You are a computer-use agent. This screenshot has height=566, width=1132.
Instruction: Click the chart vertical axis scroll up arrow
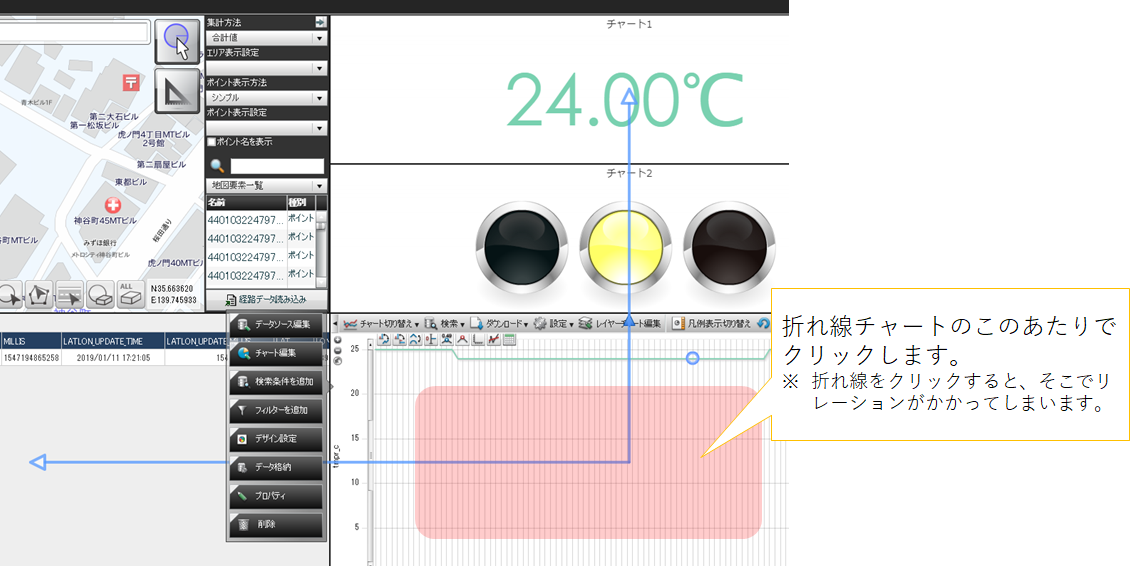click(370, 345)
